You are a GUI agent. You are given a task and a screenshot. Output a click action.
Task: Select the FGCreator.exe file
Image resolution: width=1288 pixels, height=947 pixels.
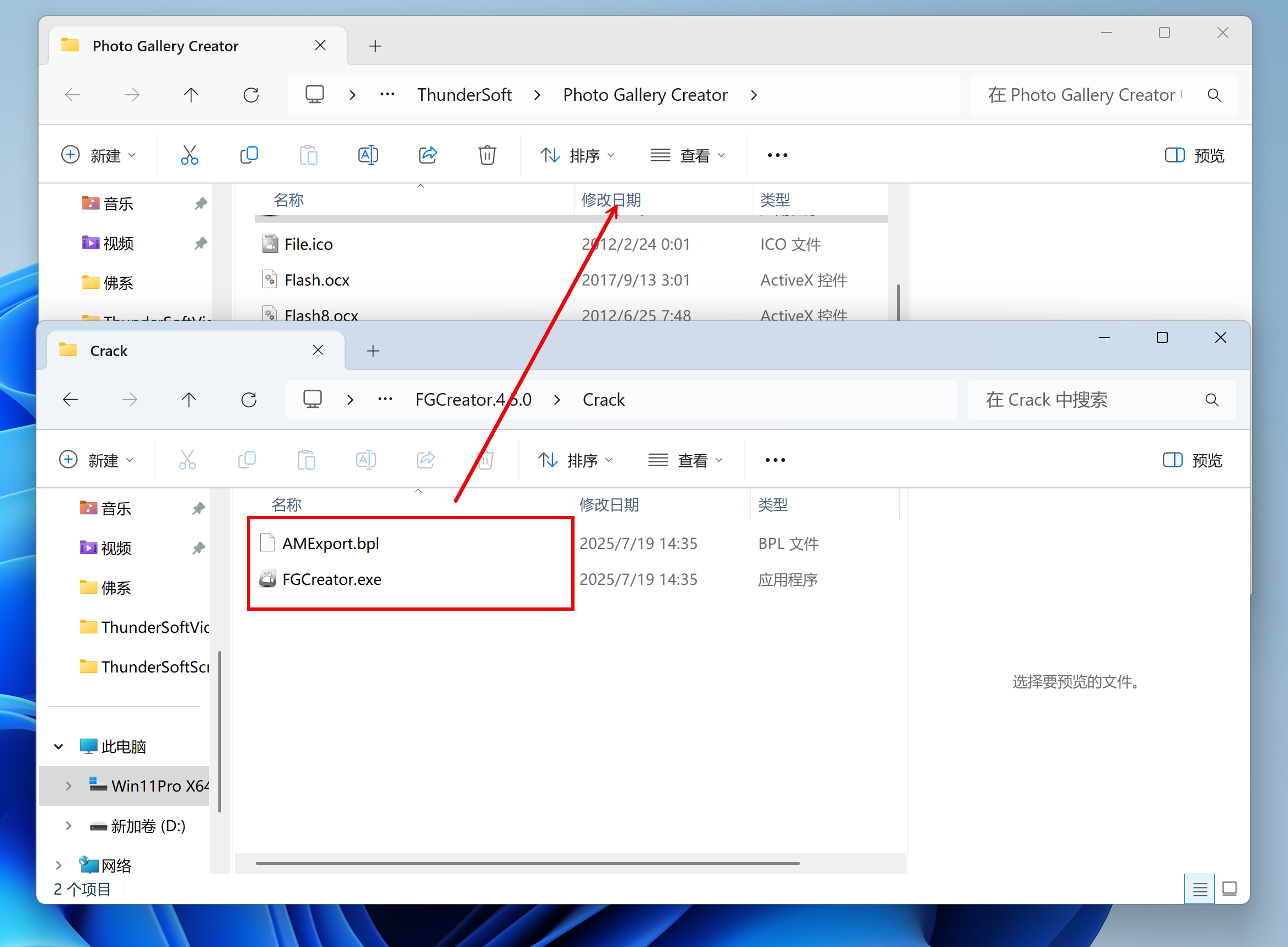point(331,579)
